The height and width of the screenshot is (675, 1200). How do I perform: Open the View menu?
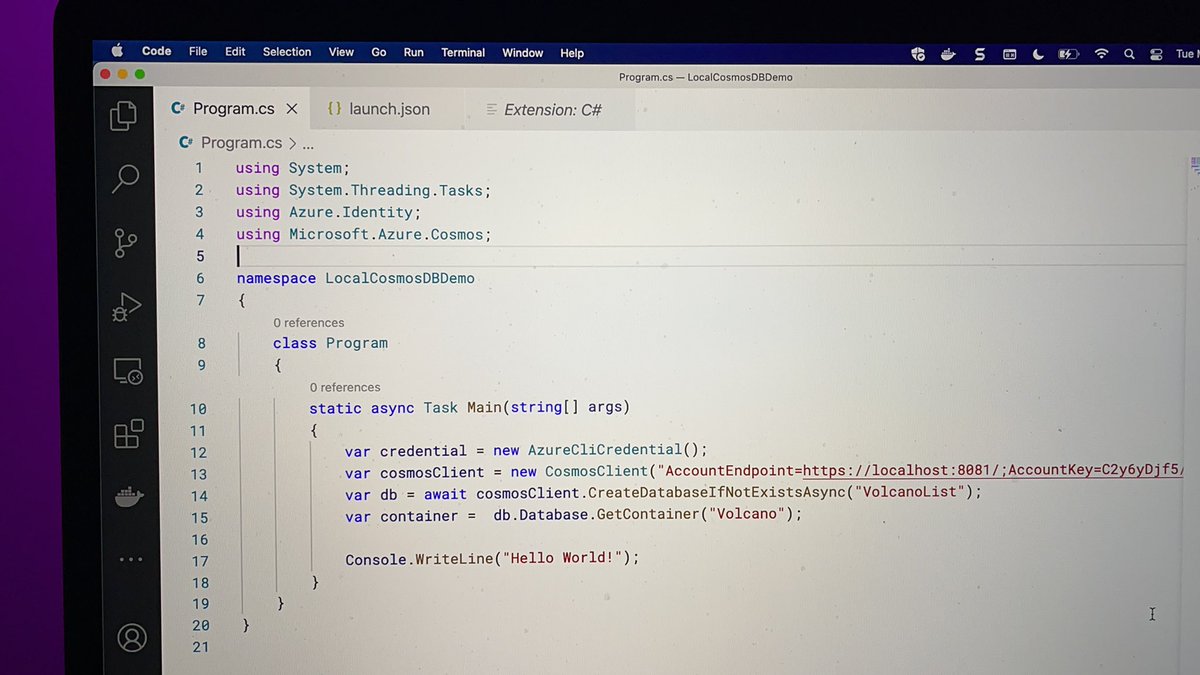pos(341,52)
